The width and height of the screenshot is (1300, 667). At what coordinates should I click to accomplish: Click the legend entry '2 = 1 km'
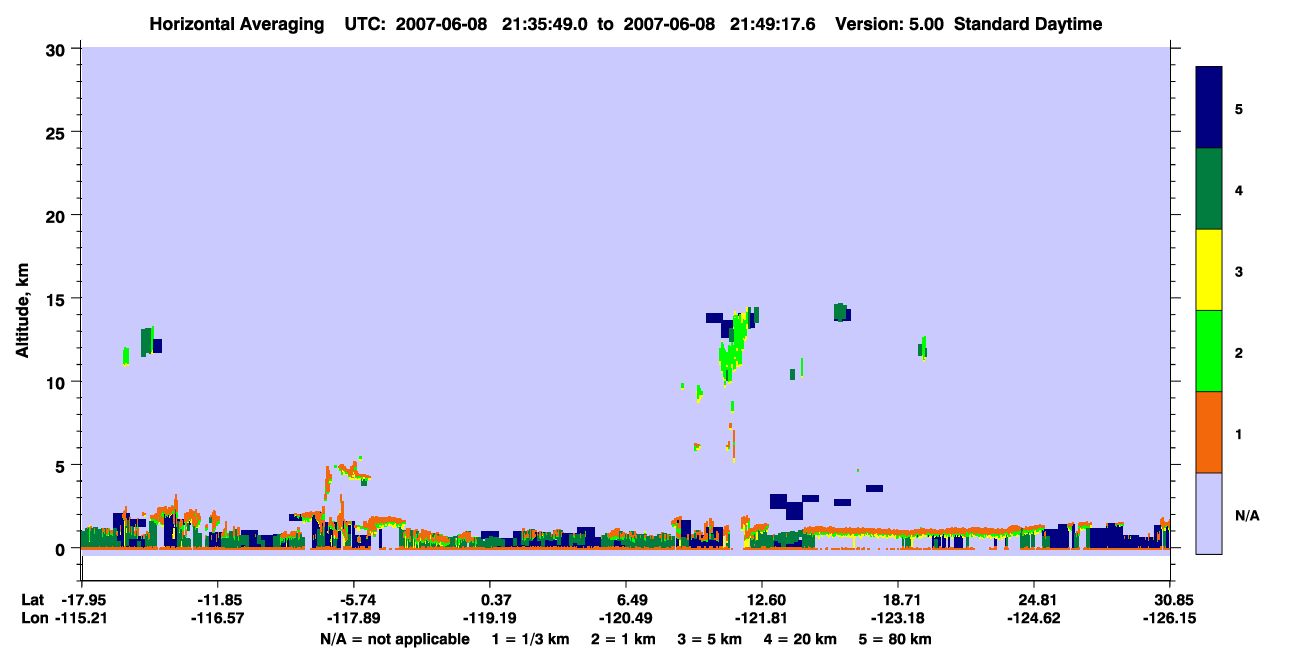624,639
